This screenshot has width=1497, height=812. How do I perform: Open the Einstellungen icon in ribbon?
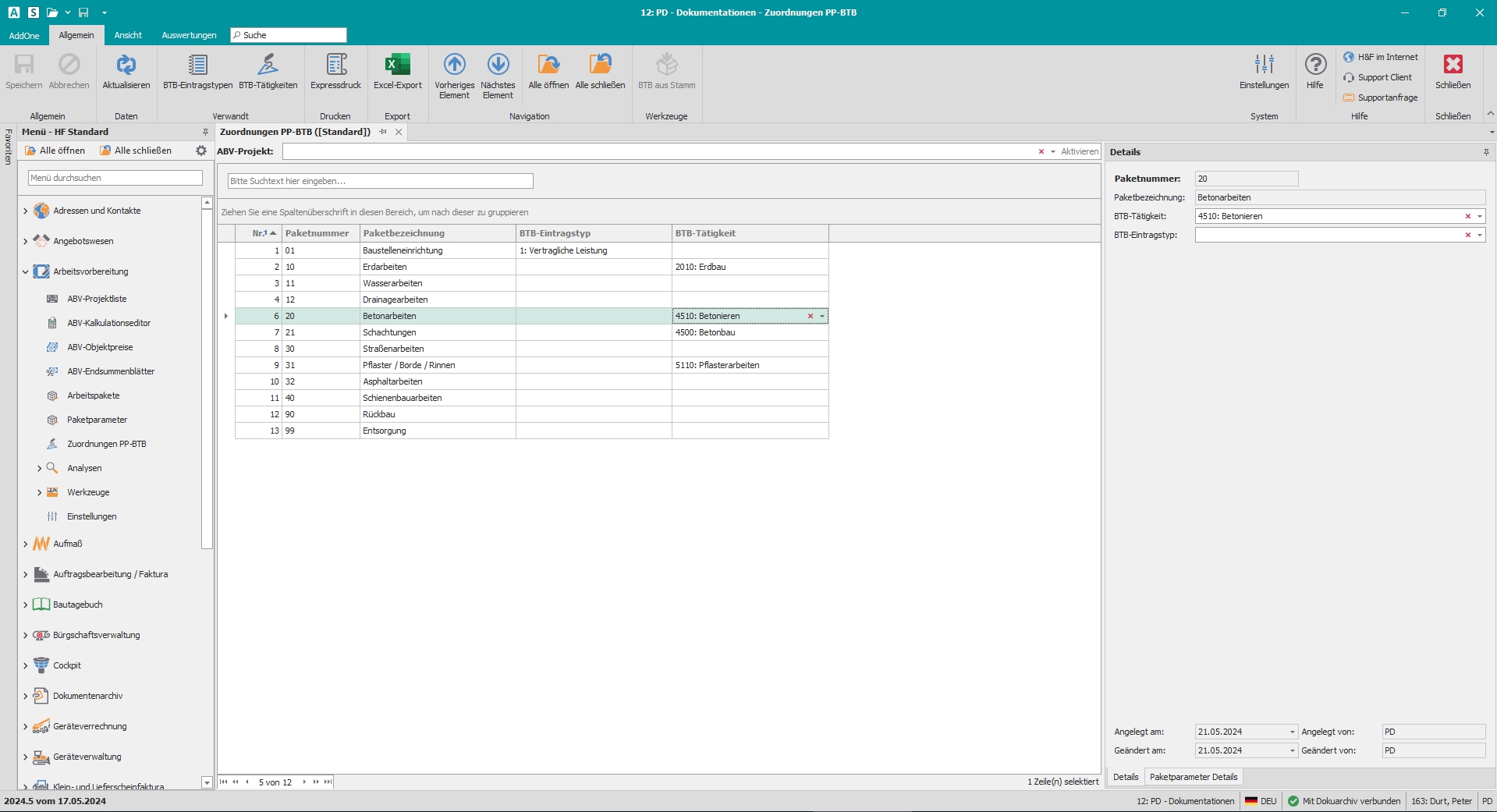click(1264, 66)
